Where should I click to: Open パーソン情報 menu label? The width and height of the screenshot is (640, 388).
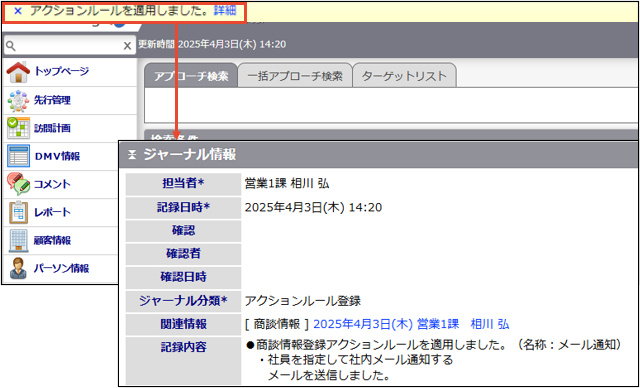click(62, 268)
